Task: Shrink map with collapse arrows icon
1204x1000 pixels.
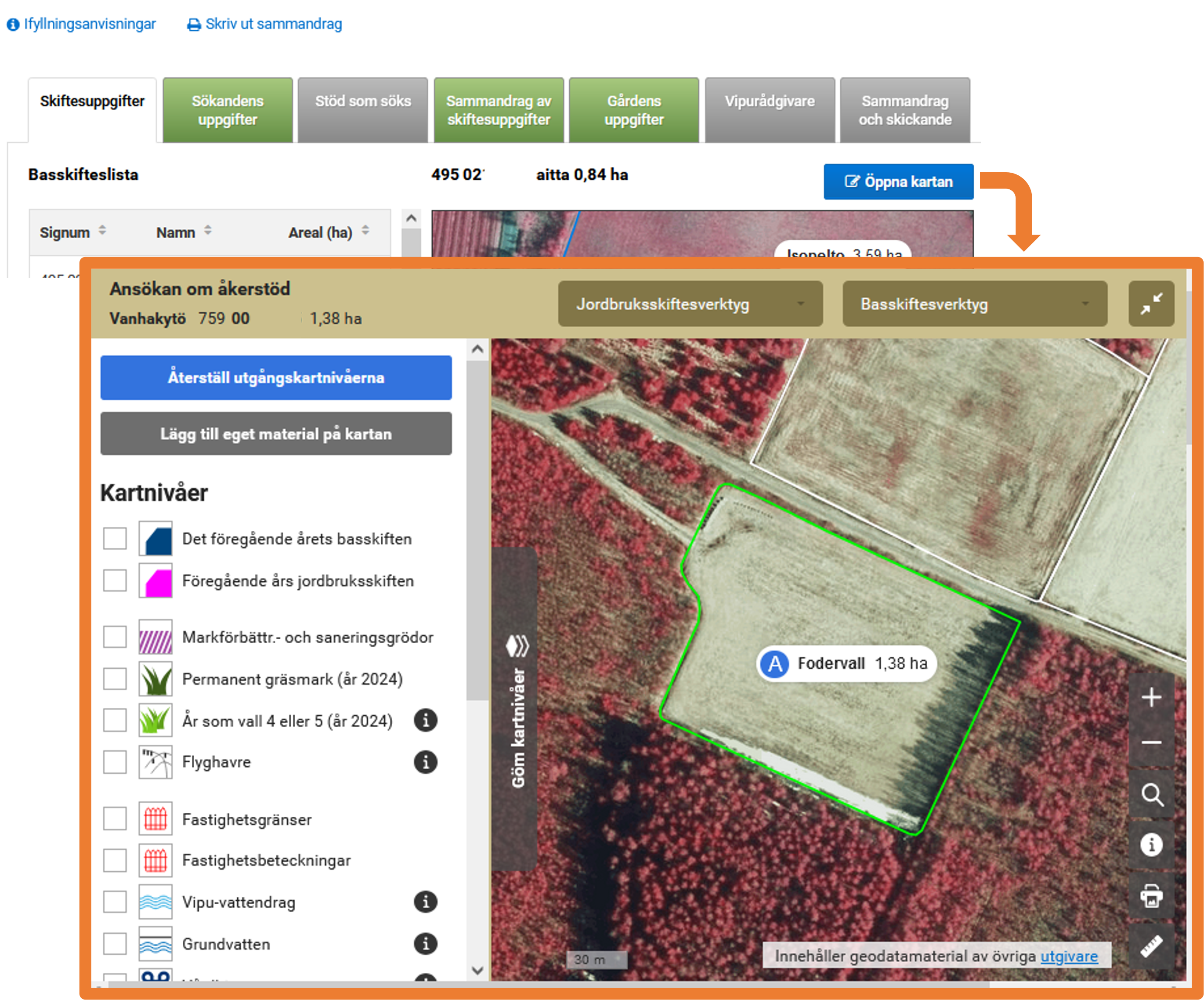Action: 1151,304
